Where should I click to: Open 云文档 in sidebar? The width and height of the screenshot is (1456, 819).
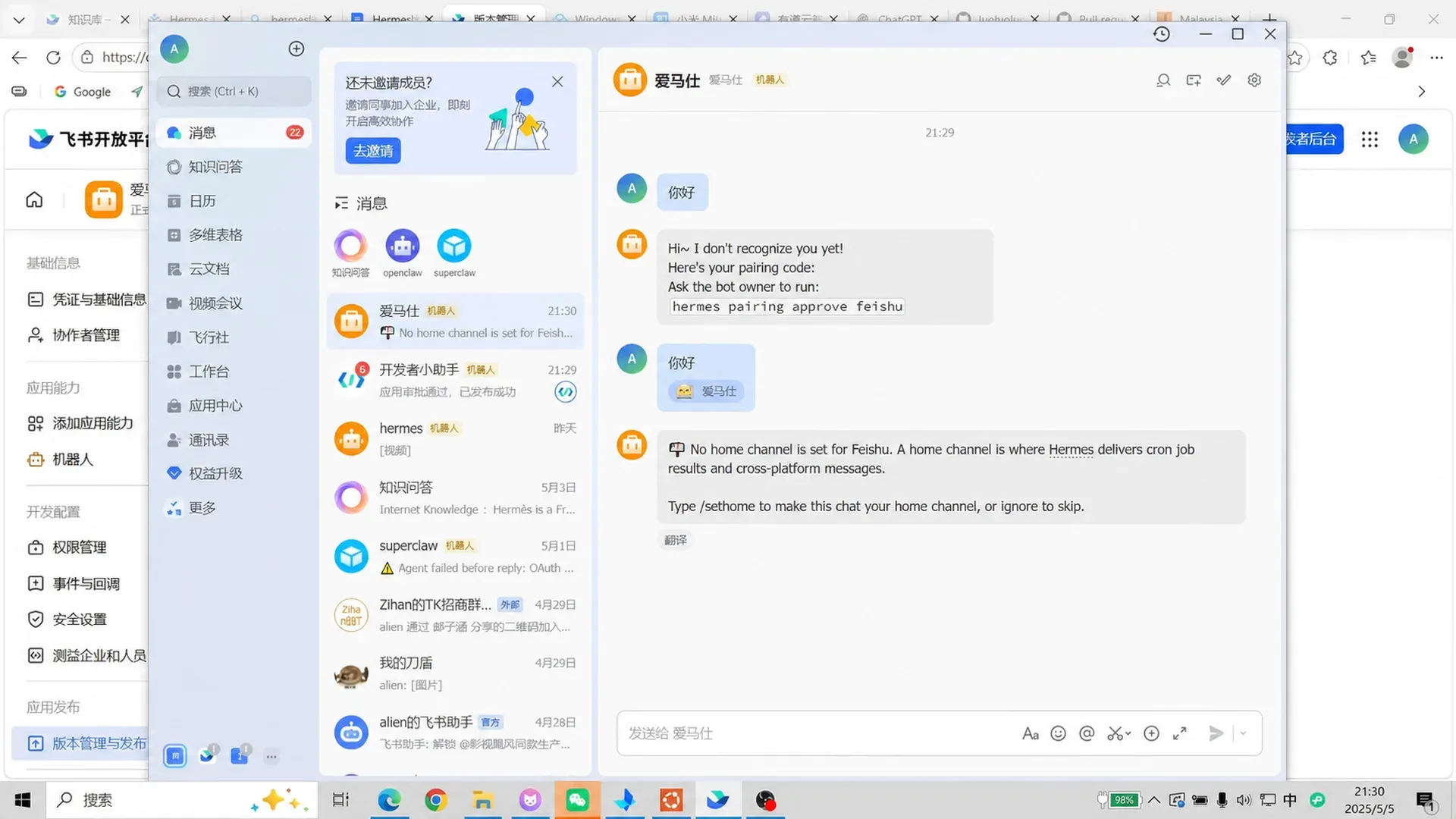(234, 269)
